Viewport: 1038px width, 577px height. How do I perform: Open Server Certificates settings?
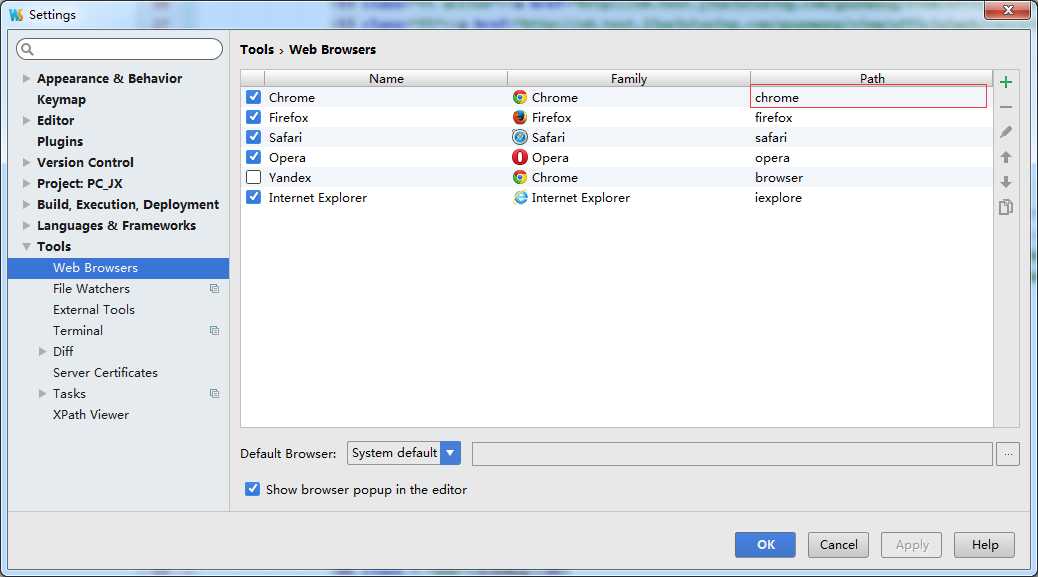pos(105,373)
